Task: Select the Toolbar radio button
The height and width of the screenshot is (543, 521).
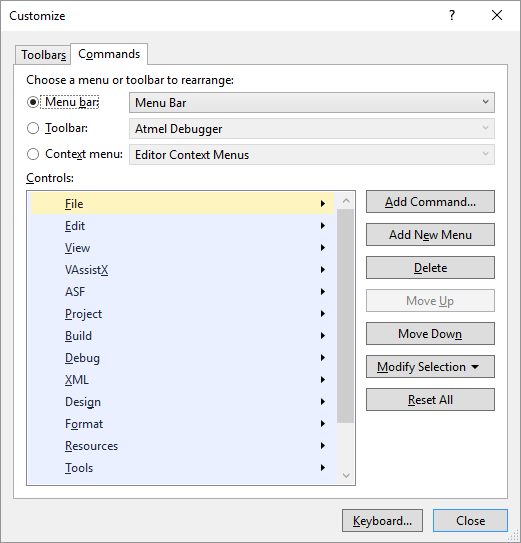Action: coord(33,128)
